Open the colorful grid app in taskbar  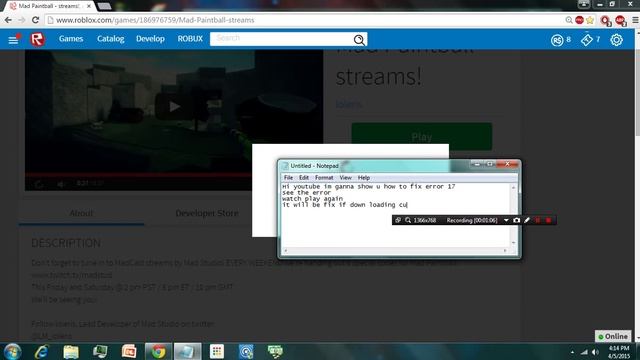coord(217,351)
